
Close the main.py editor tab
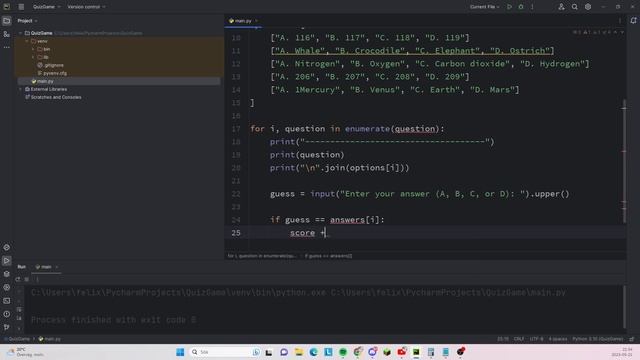click(x=256, y=20)
